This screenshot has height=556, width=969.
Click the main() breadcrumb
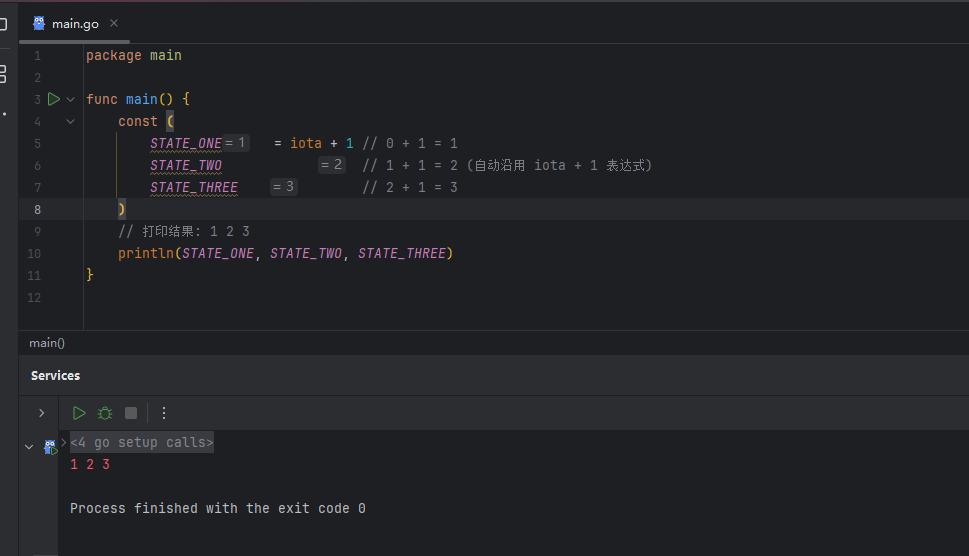[x=47, y=343]
